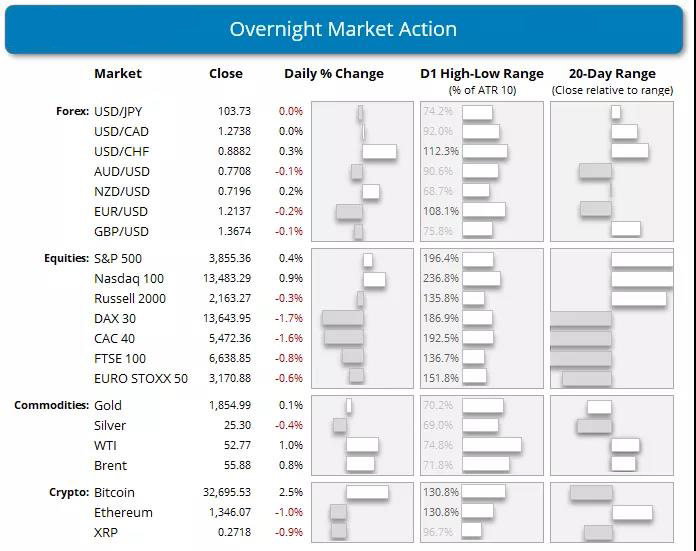Click the USD/CHF daily change bar

(379, 151)
